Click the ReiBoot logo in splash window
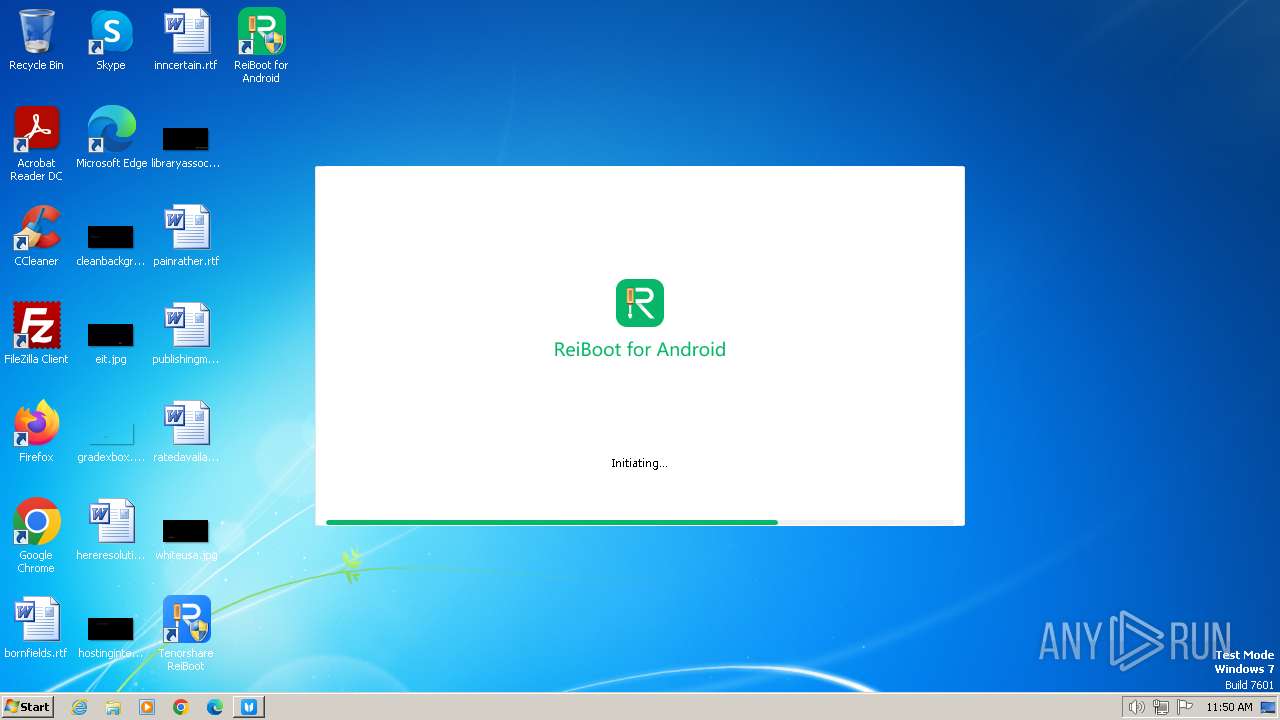Image resolution: width=1280 pixels, height=720 pixels. coord(640,303)
